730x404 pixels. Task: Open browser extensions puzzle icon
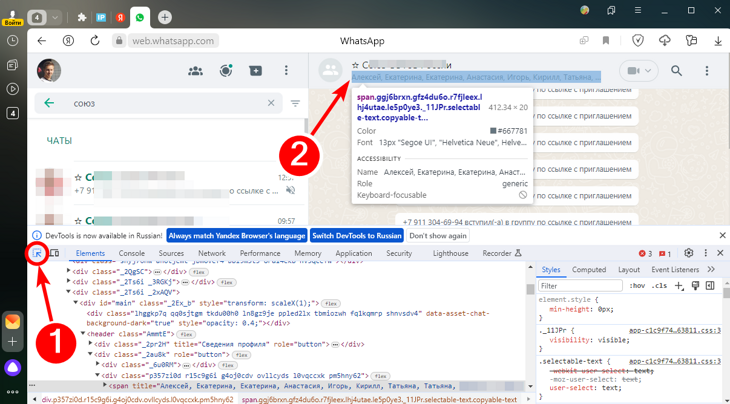[x=82, y=18]
